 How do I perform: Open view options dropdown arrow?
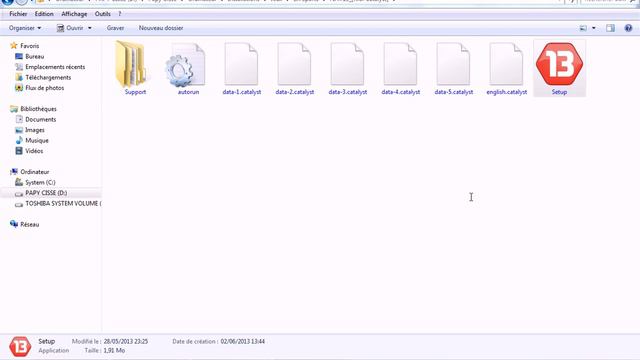pos(593,28)
